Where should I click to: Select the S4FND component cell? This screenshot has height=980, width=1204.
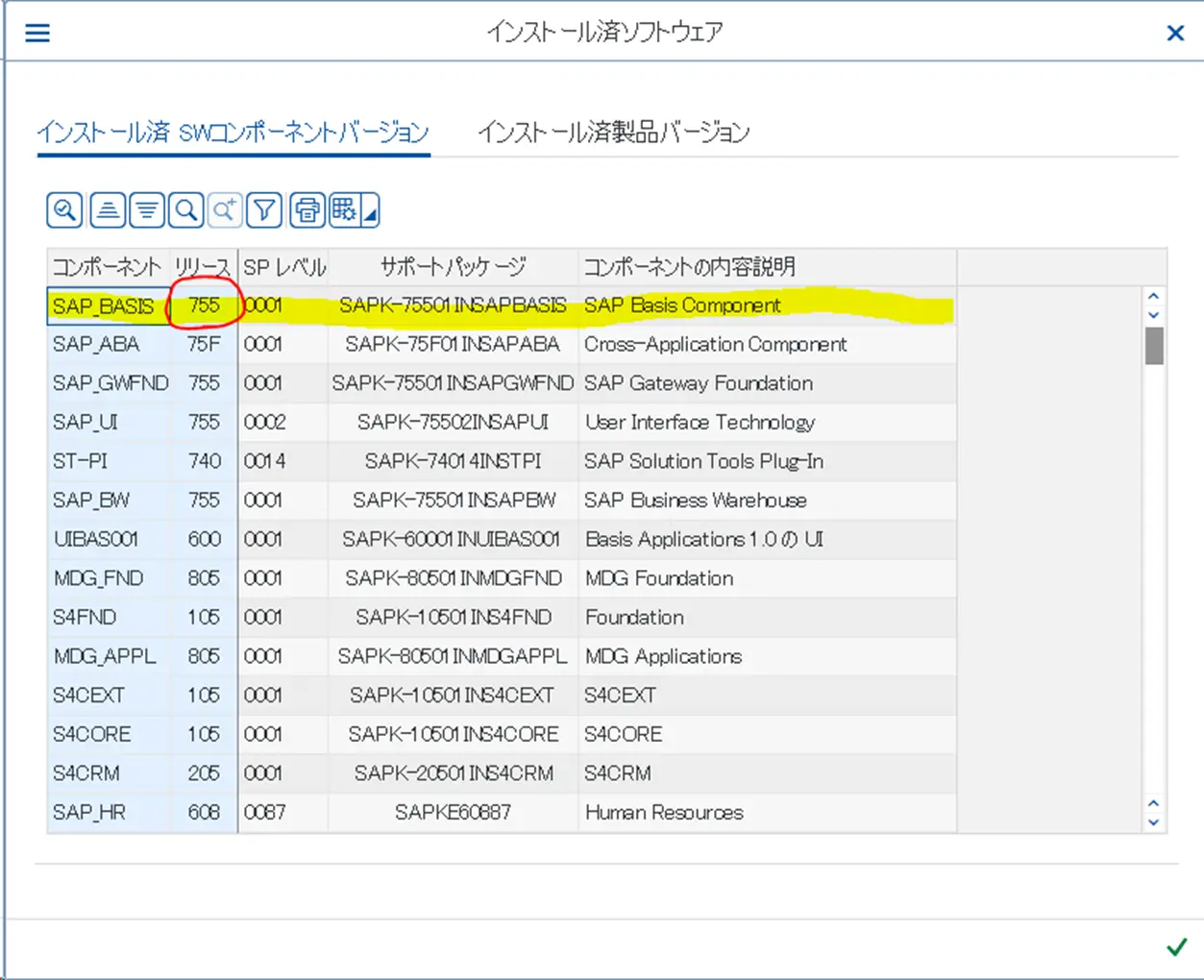click(110, 617)
